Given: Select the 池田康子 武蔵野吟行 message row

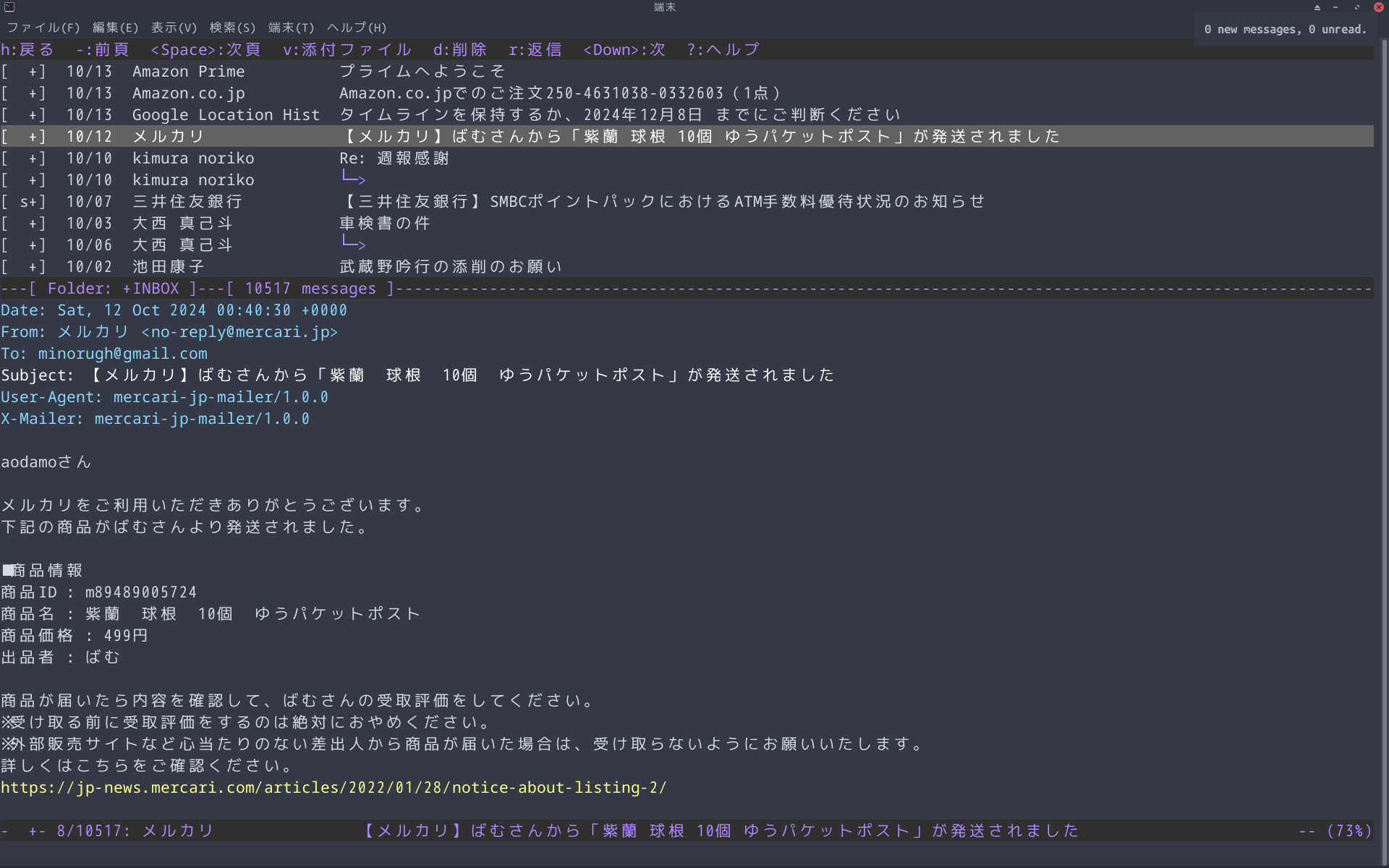Looking at the screenshot, I should pos(687,266).
